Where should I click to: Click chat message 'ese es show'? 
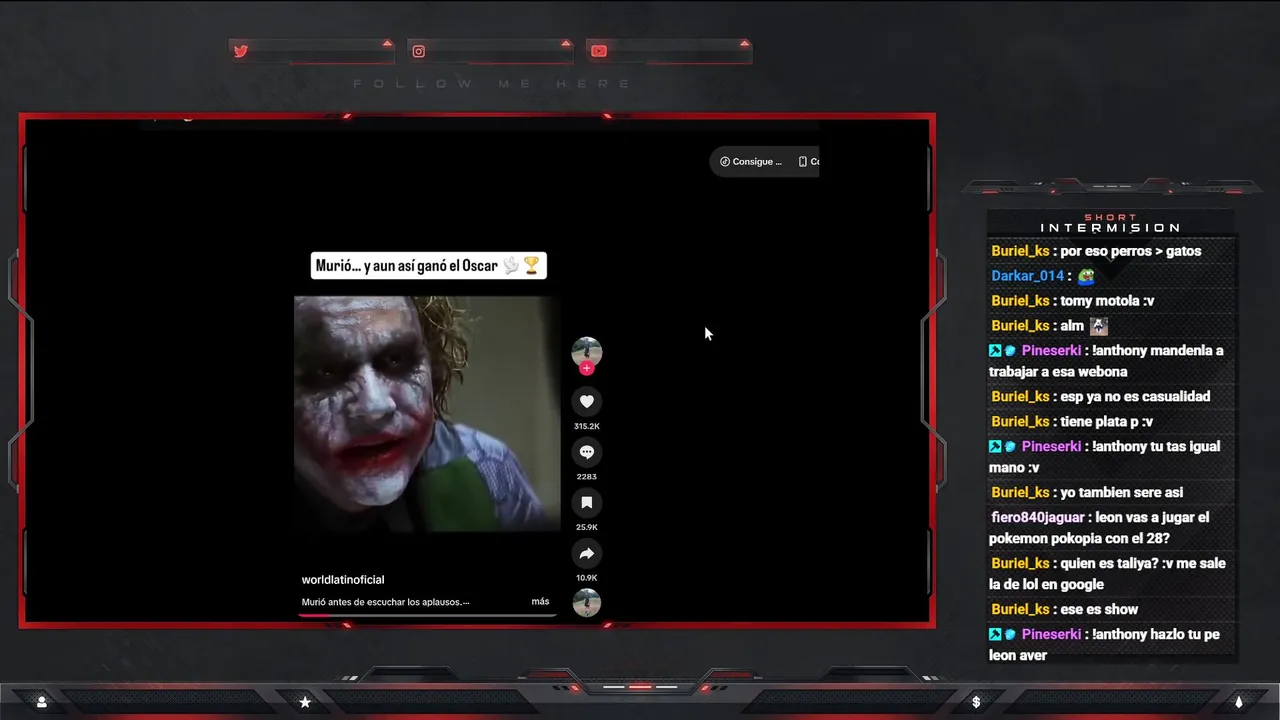pyautogui.click(x=1099, y=610)
